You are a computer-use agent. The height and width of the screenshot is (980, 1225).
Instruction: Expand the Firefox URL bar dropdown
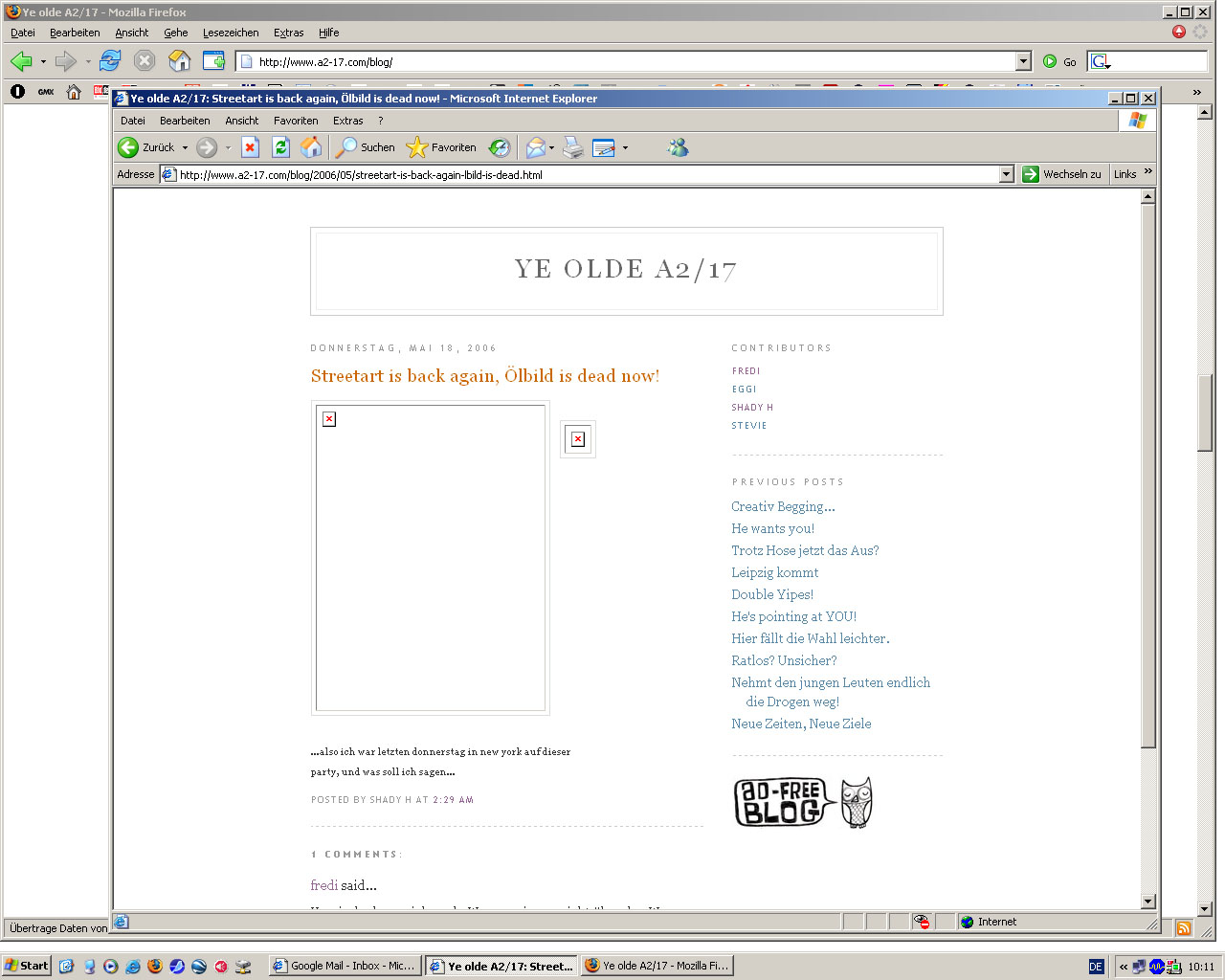1023,61
